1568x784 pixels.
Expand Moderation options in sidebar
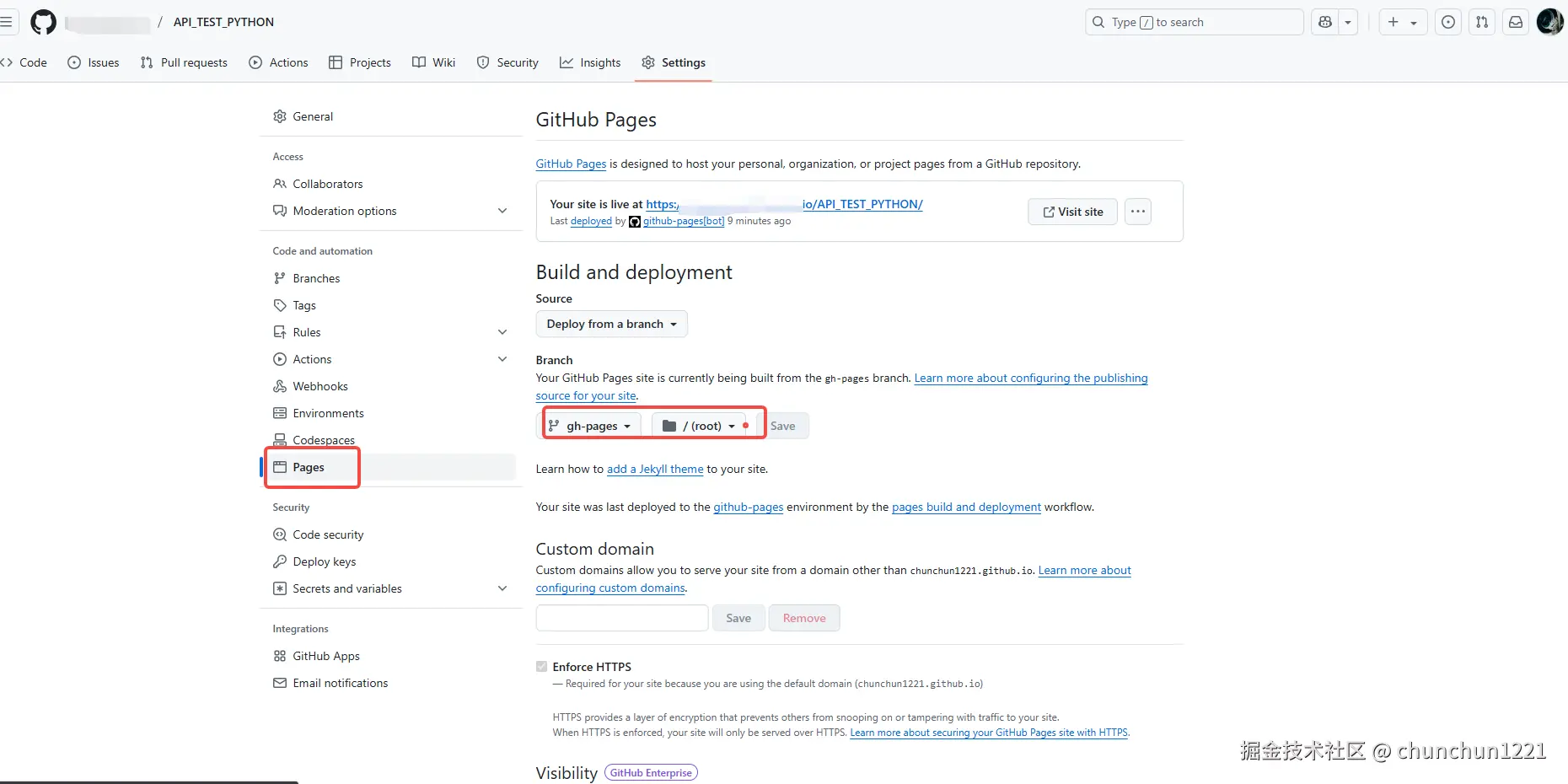pyautogui.click(x=502, y=211)
